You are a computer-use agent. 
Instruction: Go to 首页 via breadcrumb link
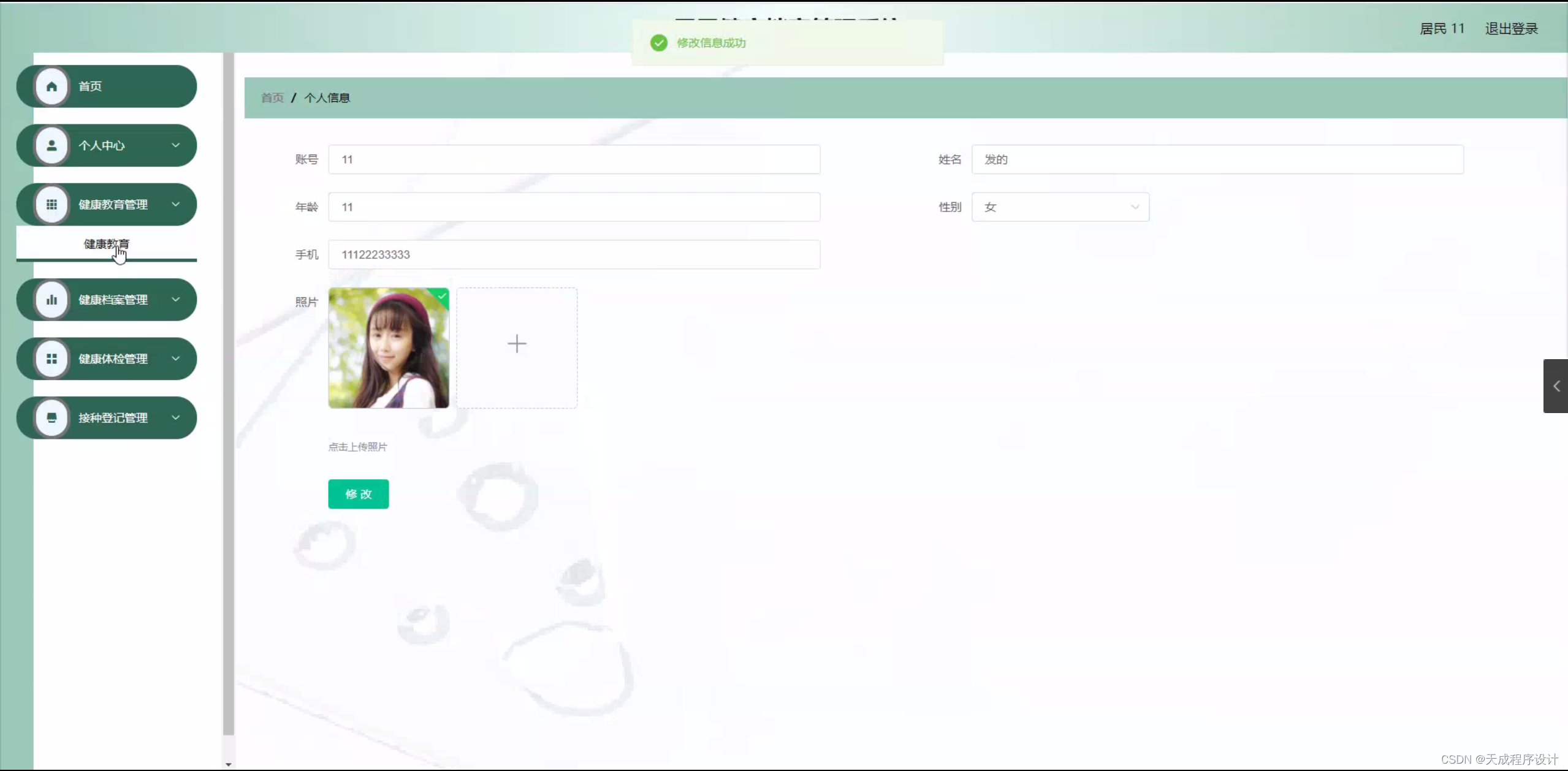[x=272, y=98]
